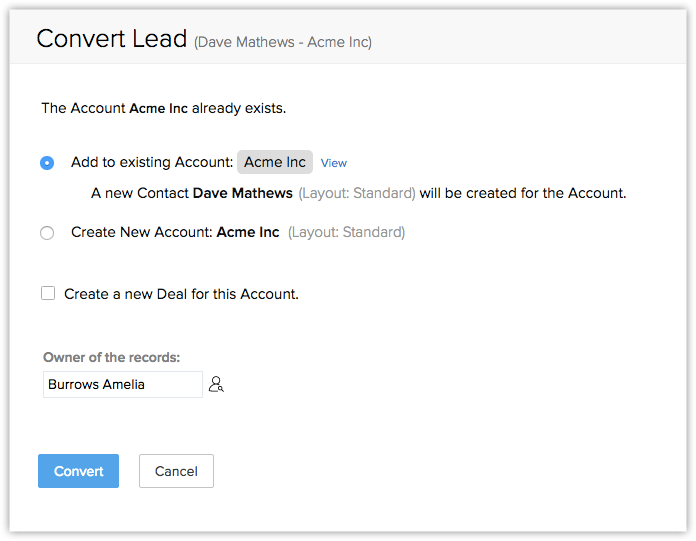Click the Account Acme Inc already exists message
The image size is (696, 541).
pyautogui.click(x=164, y=108)
